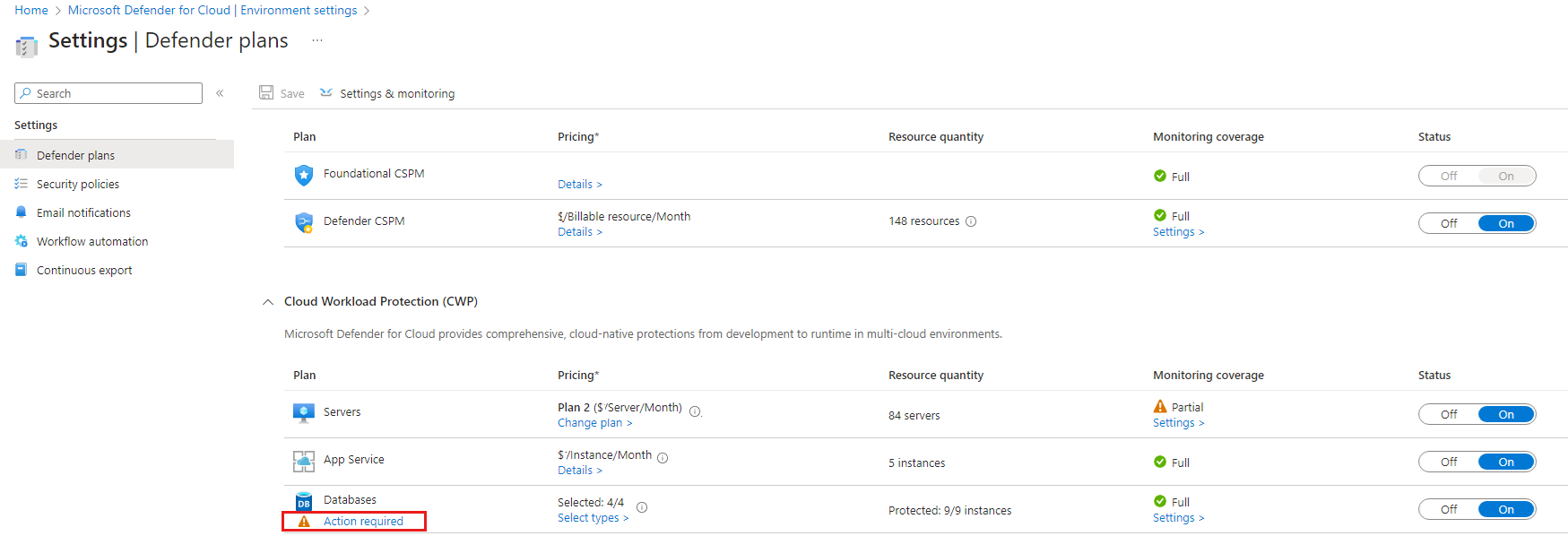Click the green Full checkmark for Databases
1568x536 pixels.
pyautogui.click(x=1160, y=501)
